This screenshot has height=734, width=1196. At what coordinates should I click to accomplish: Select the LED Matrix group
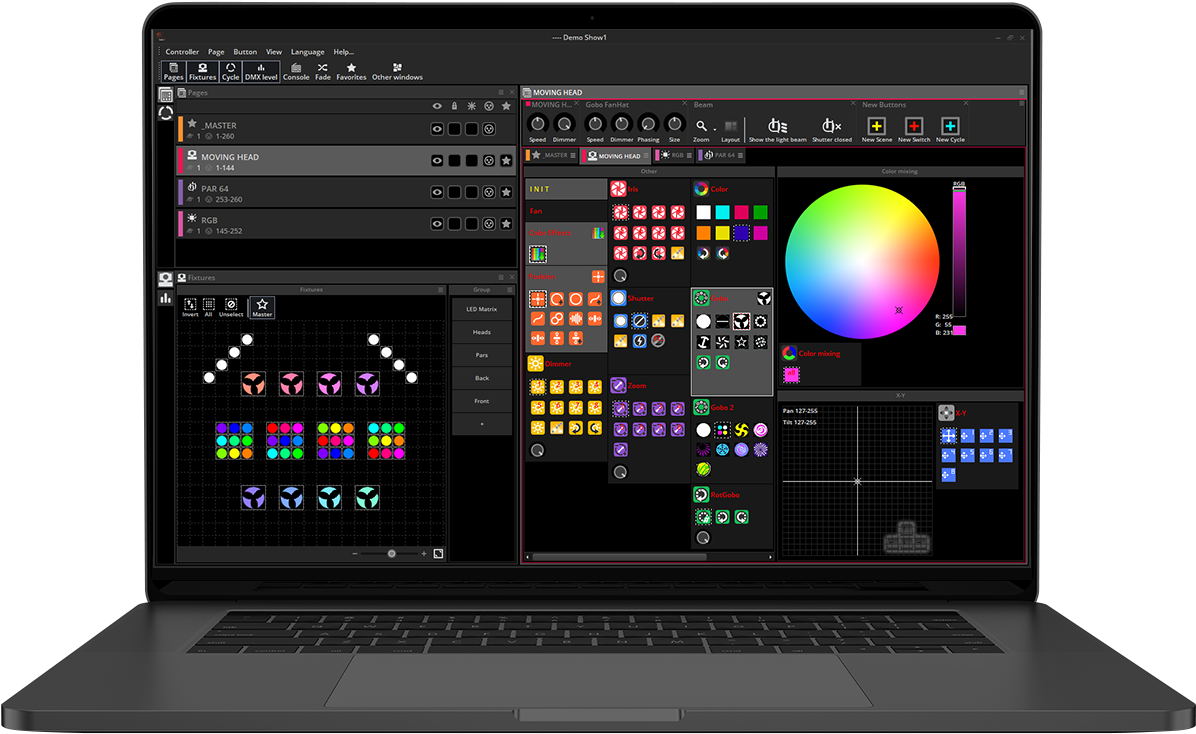tap(482, 310)
